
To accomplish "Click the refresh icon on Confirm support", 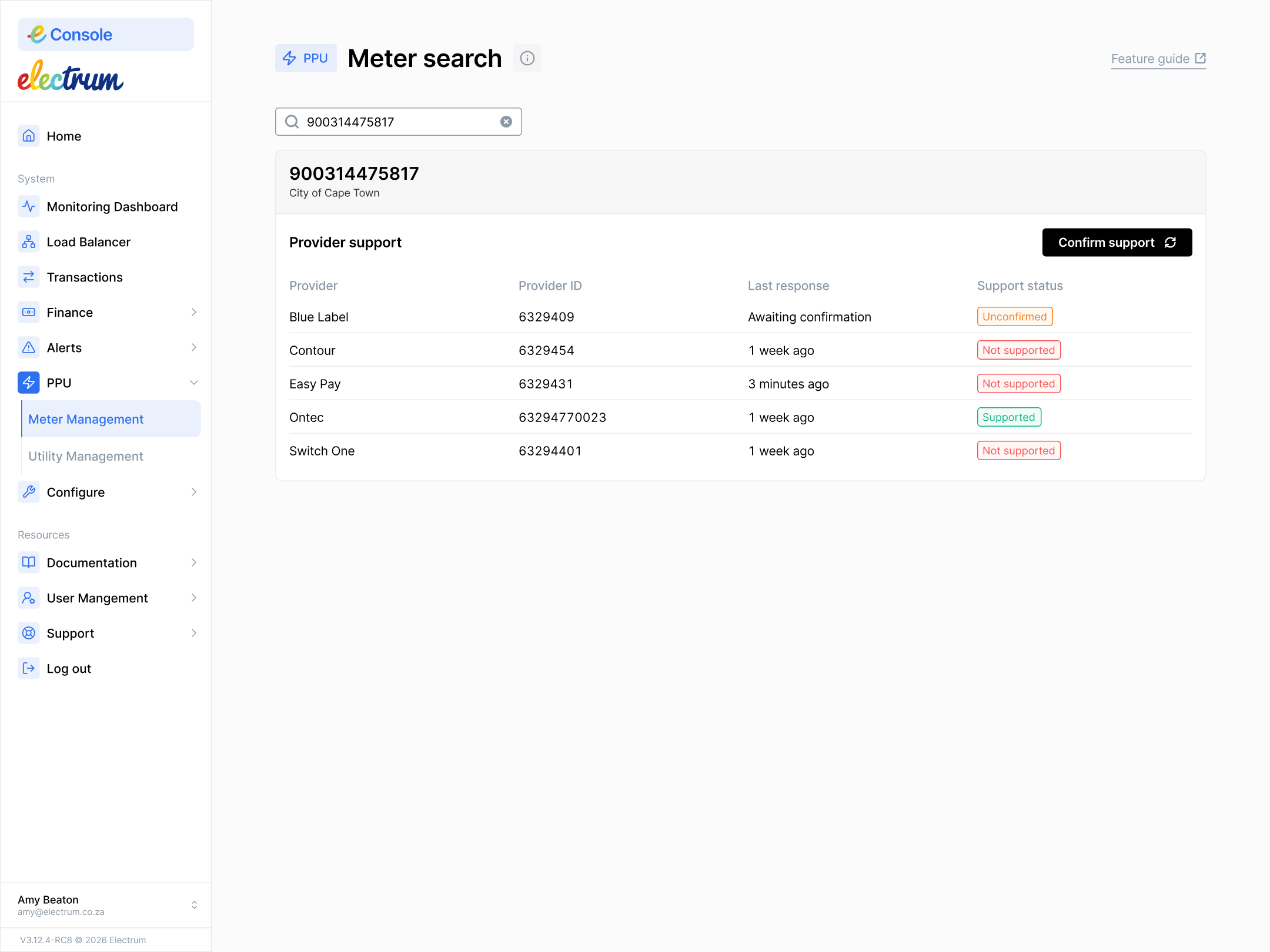I will 1171,242.
